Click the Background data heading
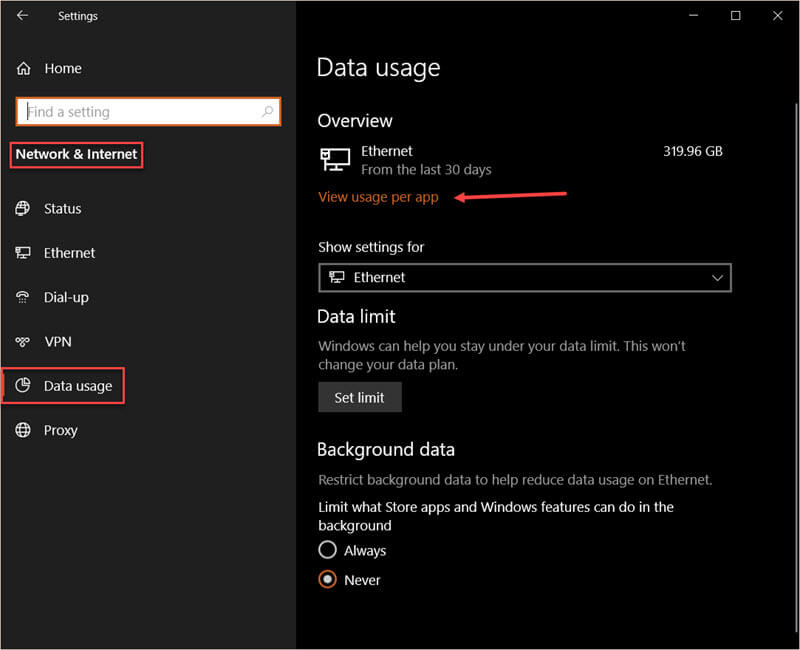Screen dimensions: 800x650 [x=386, y=450]
